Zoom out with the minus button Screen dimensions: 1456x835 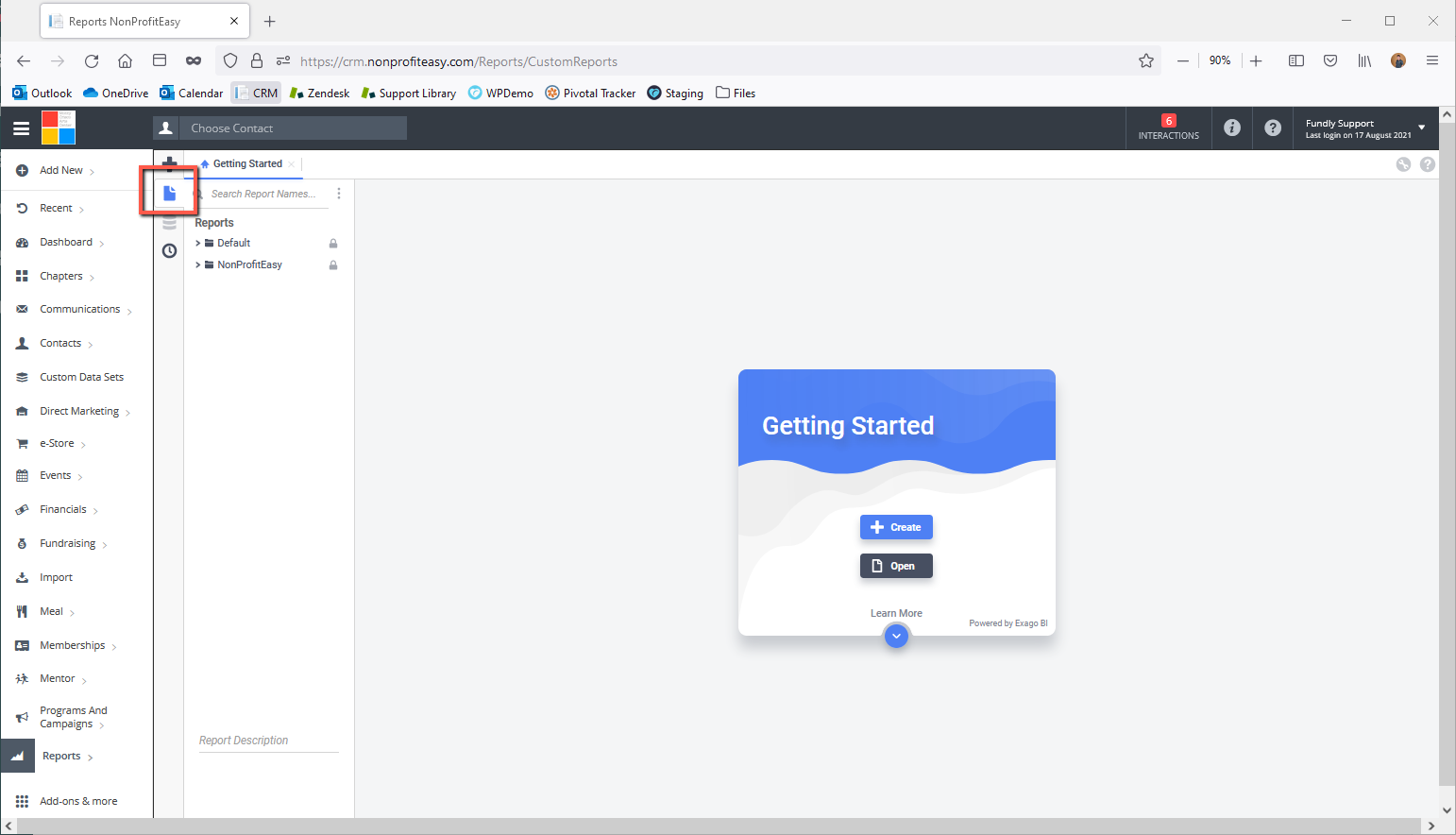pyautogui.click(x=1182, y=61)
